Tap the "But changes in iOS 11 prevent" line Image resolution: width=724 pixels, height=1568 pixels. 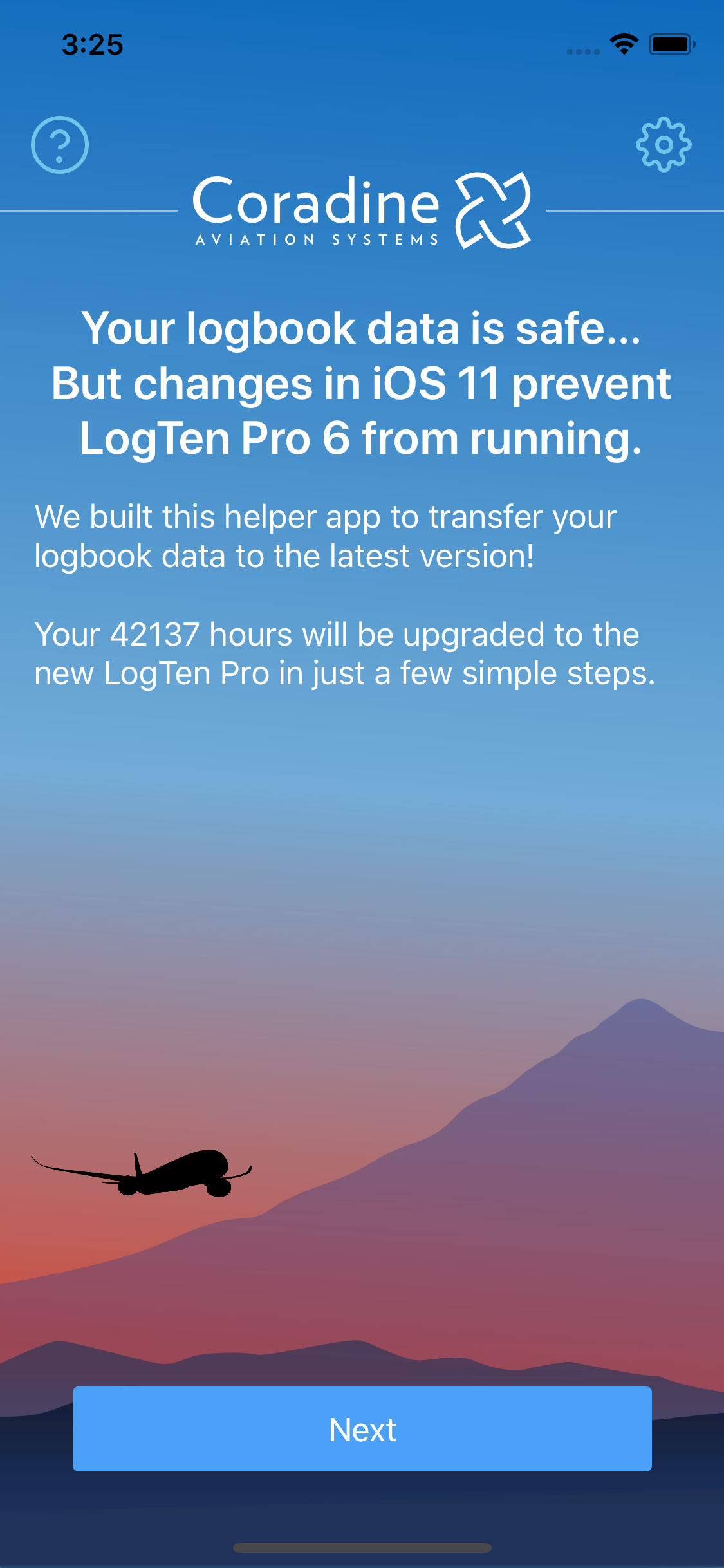click(361, 384)
